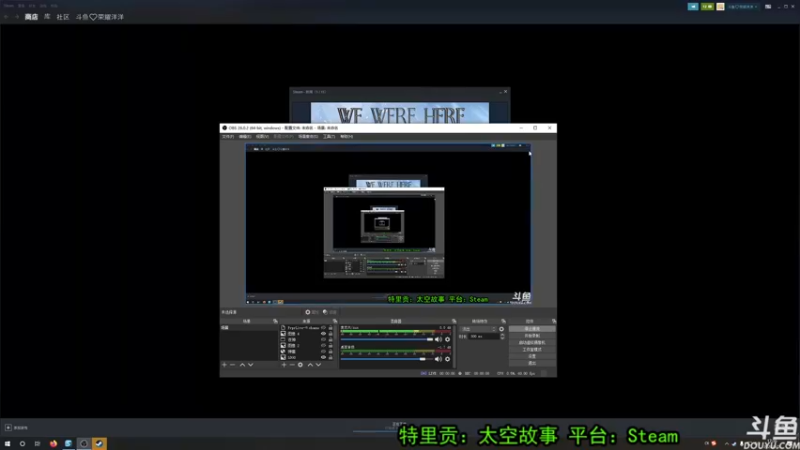Mute the second audio mixer channel speaker icon
Viewport: 800px width, 450px height.
point(438,359)
